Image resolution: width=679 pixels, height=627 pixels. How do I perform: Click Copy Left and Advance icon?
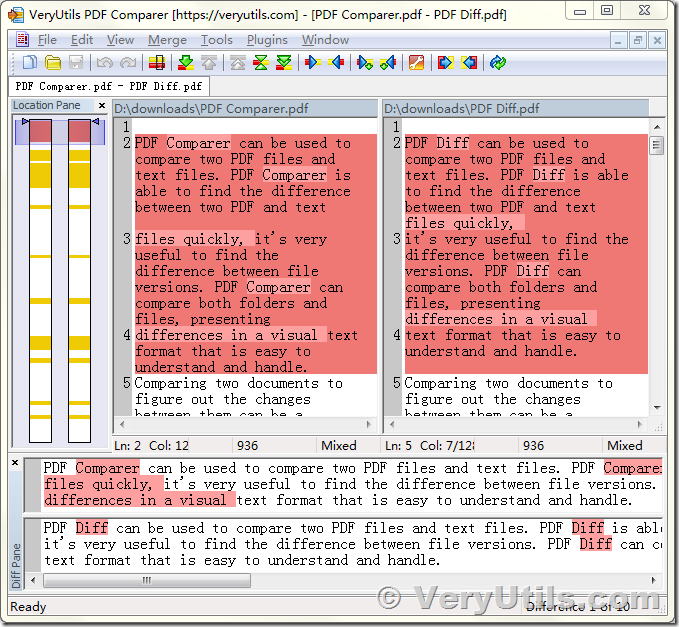(388, 63)
